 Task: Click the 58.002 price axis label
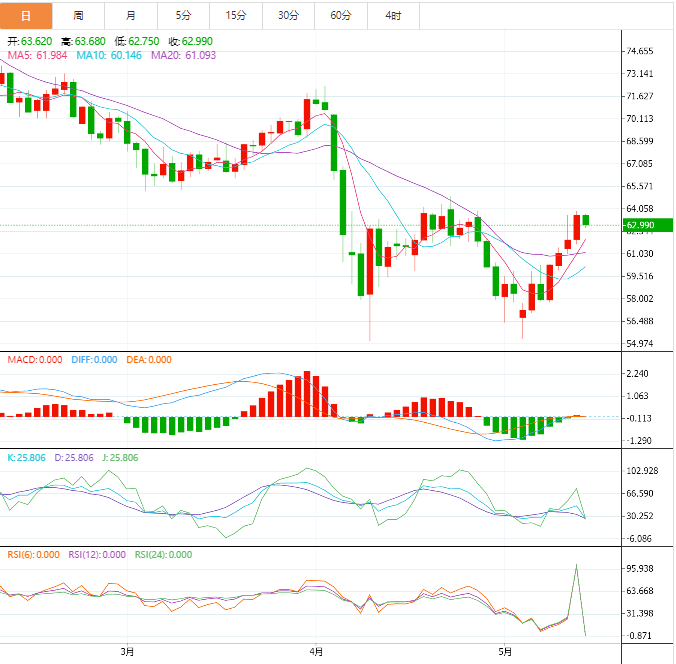pos(640,298)
